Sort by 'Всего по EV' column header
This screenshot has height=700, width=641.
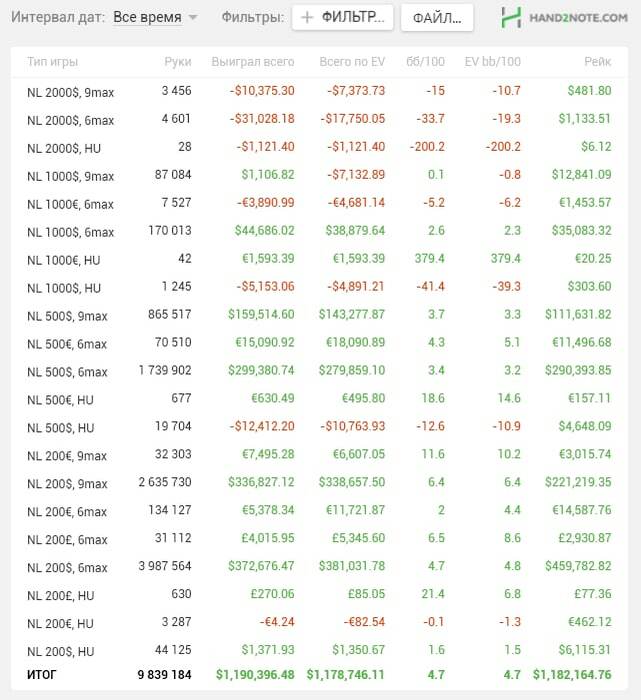[x=352, y=62]
